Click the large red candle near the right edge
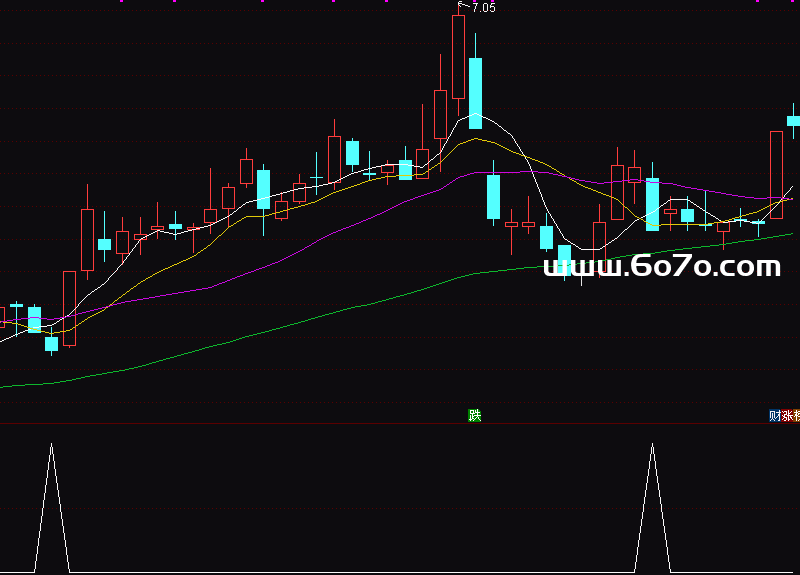 tap(776, 174)
